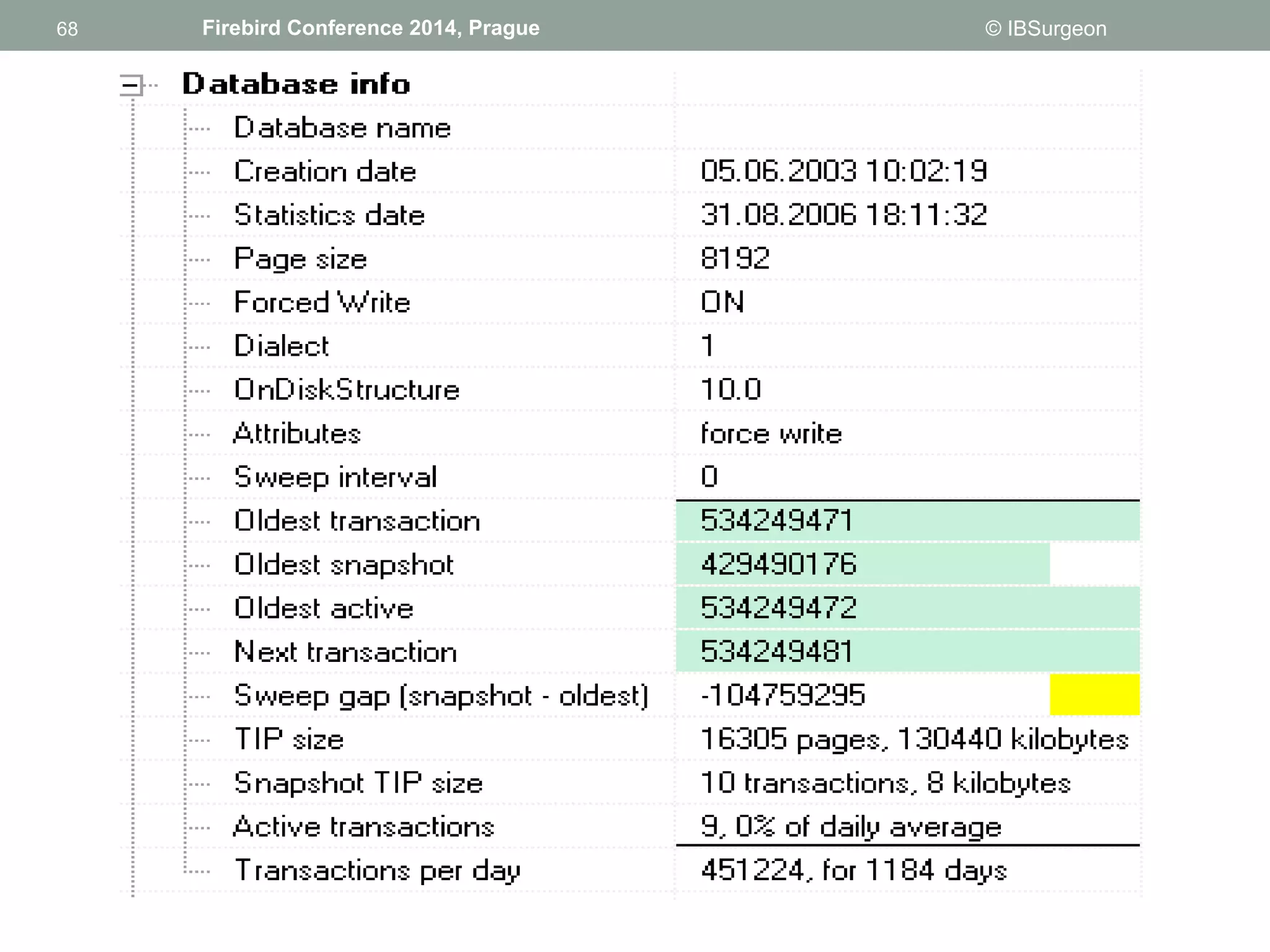Select the Database name row
The height and width of the screenshot is (952, 1270).
342,128
